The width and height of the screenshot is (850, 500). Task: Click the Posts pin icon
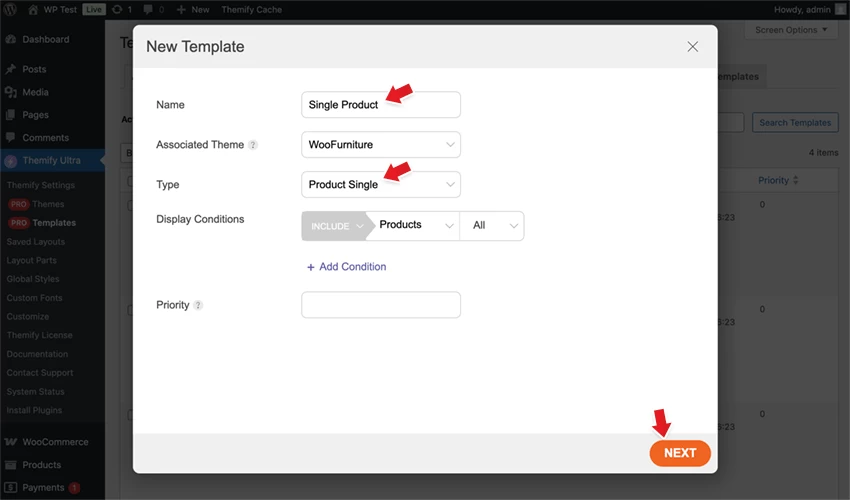click(x=10, y=69)
